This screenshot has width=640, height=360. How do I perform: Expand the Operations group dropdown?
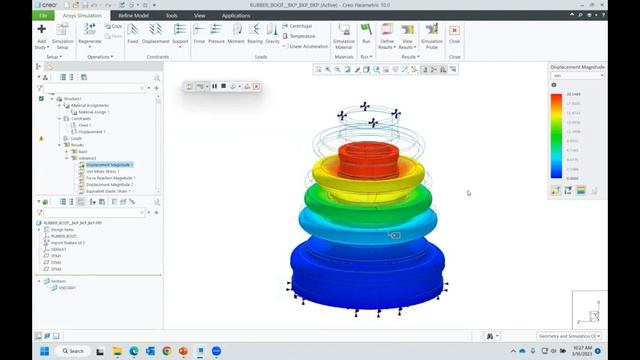[x=100, y=57]
